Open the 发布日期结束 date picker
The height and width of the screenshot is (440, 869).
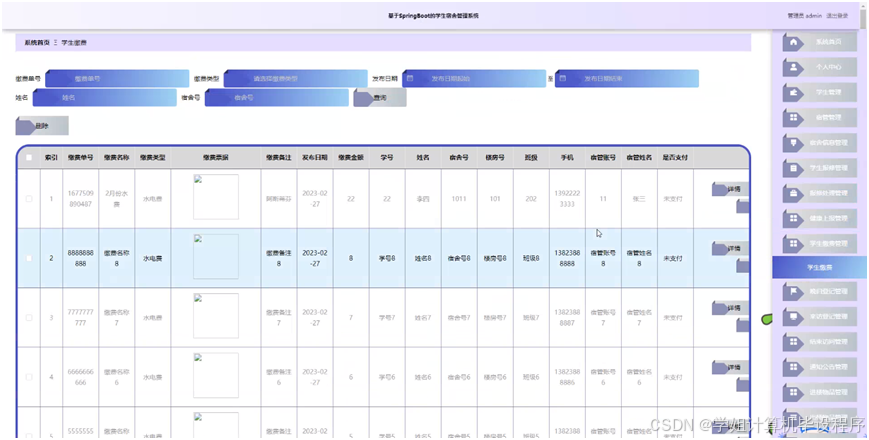(x=627, y=79)
